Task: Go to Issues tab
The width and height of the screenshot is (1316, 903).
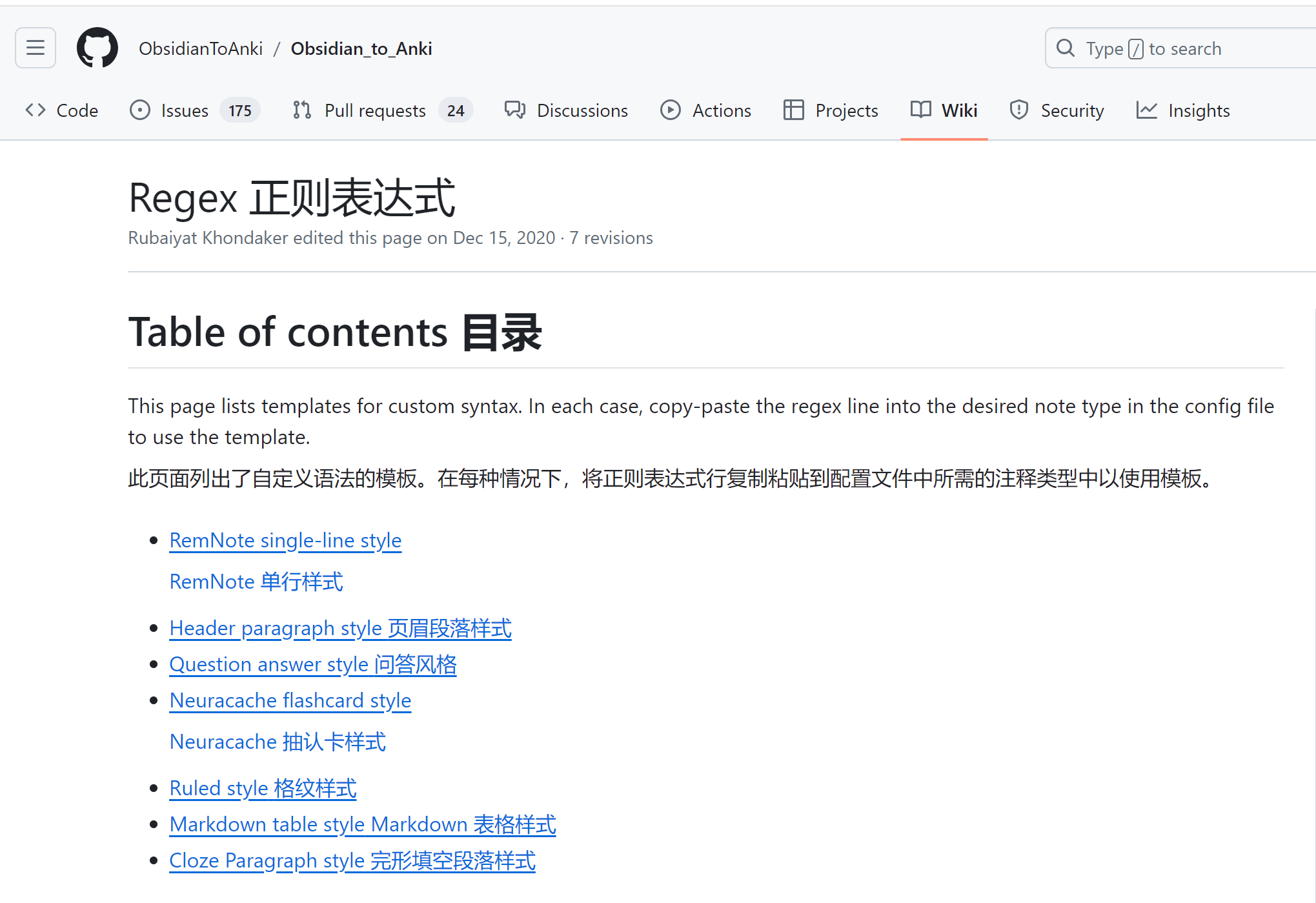Action: coord(194,110)
